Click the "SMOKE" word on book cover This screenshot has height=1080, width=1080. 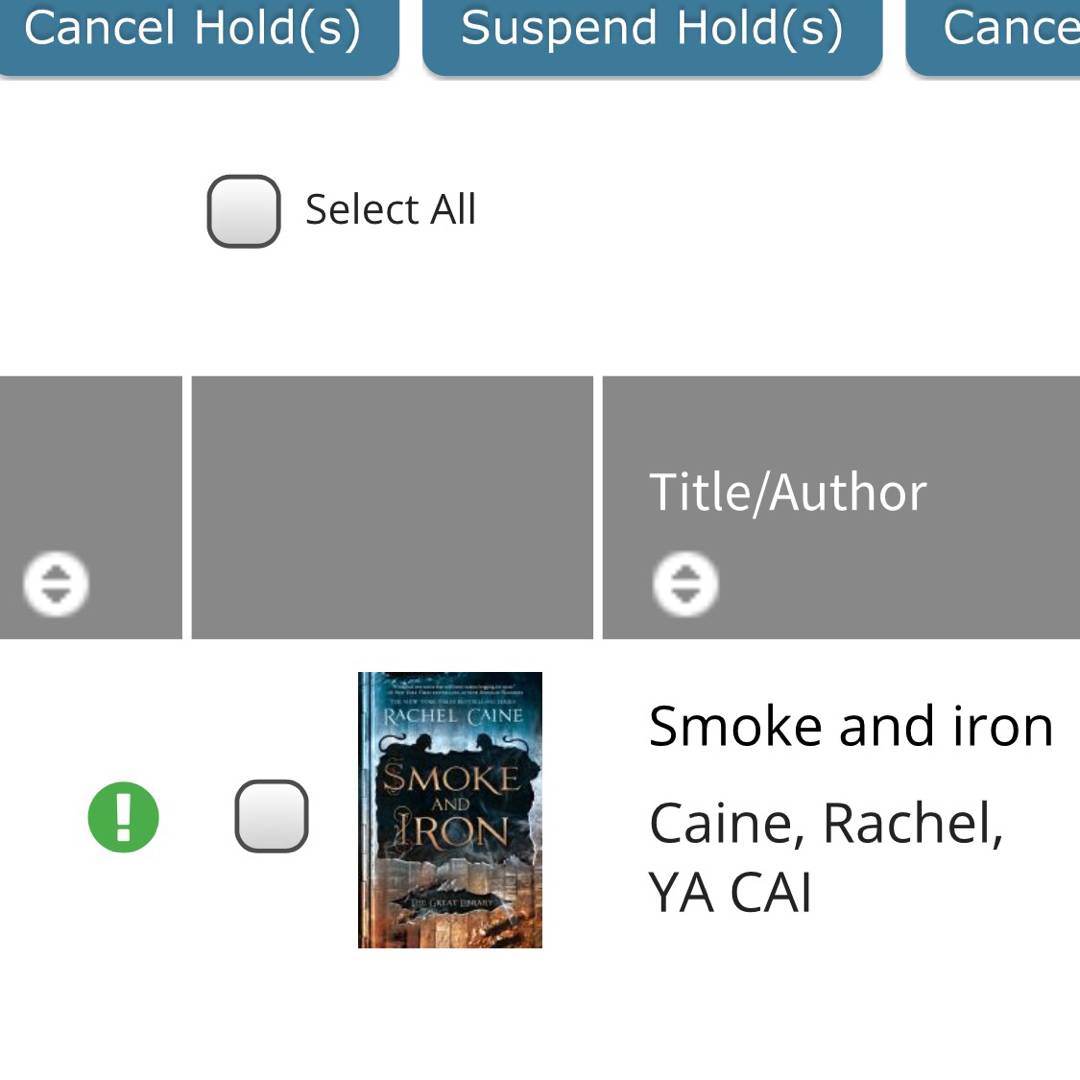pyautogui.click(x=452, y=778)
